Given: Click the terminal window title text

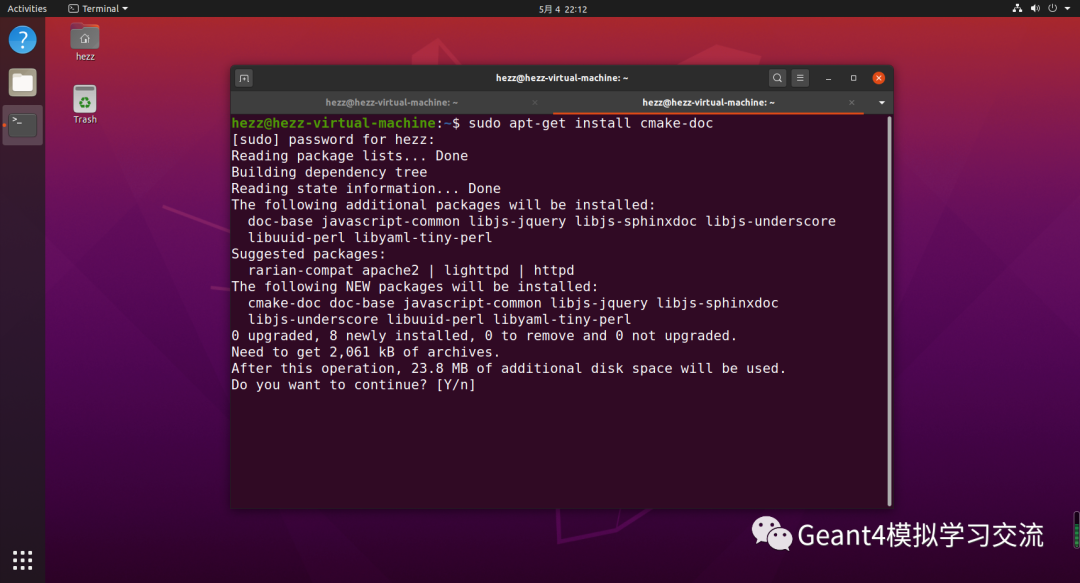Looking at the screenshot, I should tap(562, 78).
